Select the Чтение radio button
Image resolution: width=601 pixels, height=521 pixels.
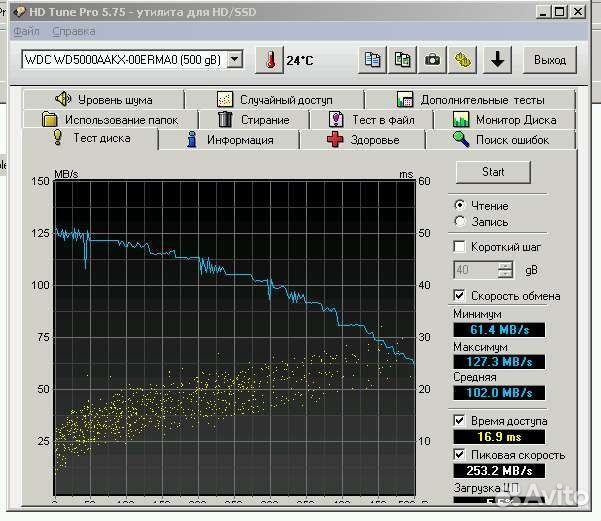(460, 205)
